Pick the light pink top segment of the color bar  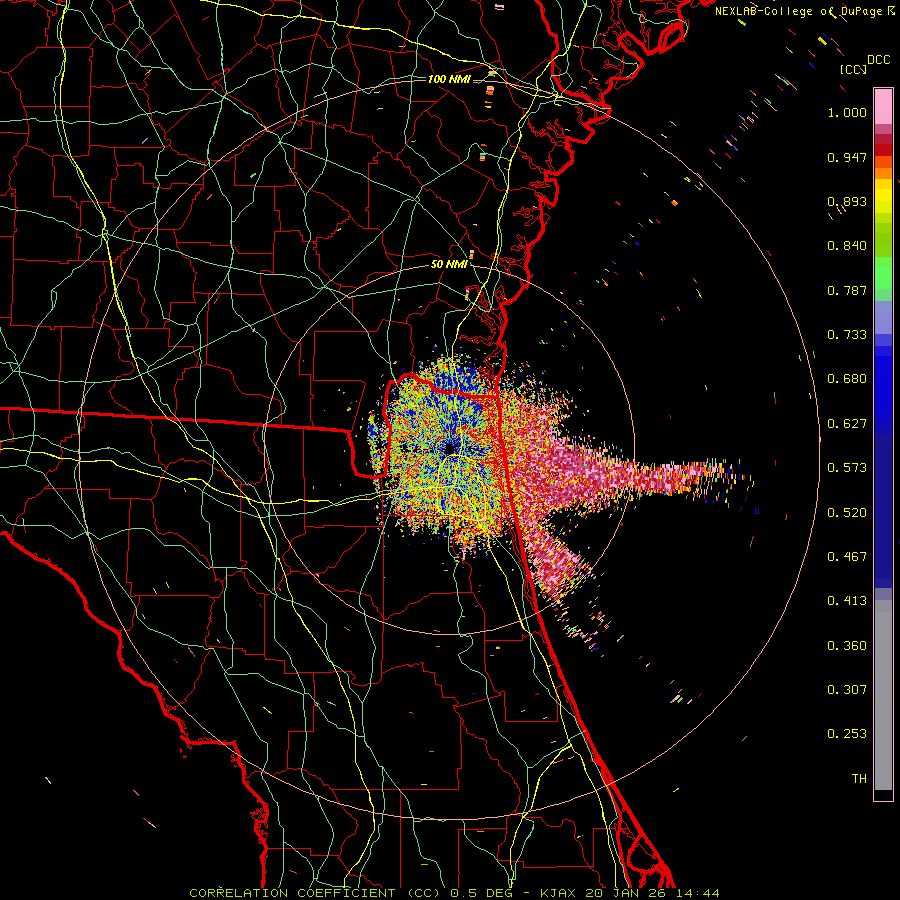[x=883, y=107]
